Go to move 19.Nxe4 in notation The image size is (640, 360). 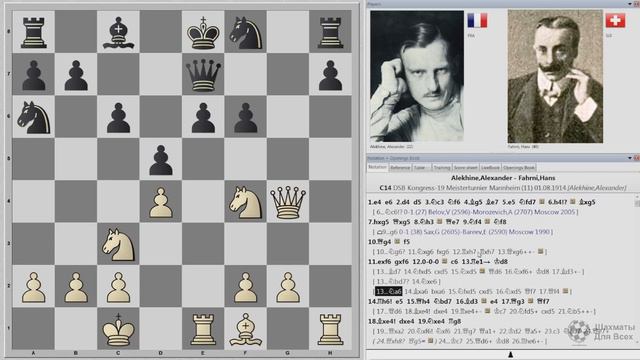pyautogui.click(x=432, y=322)
